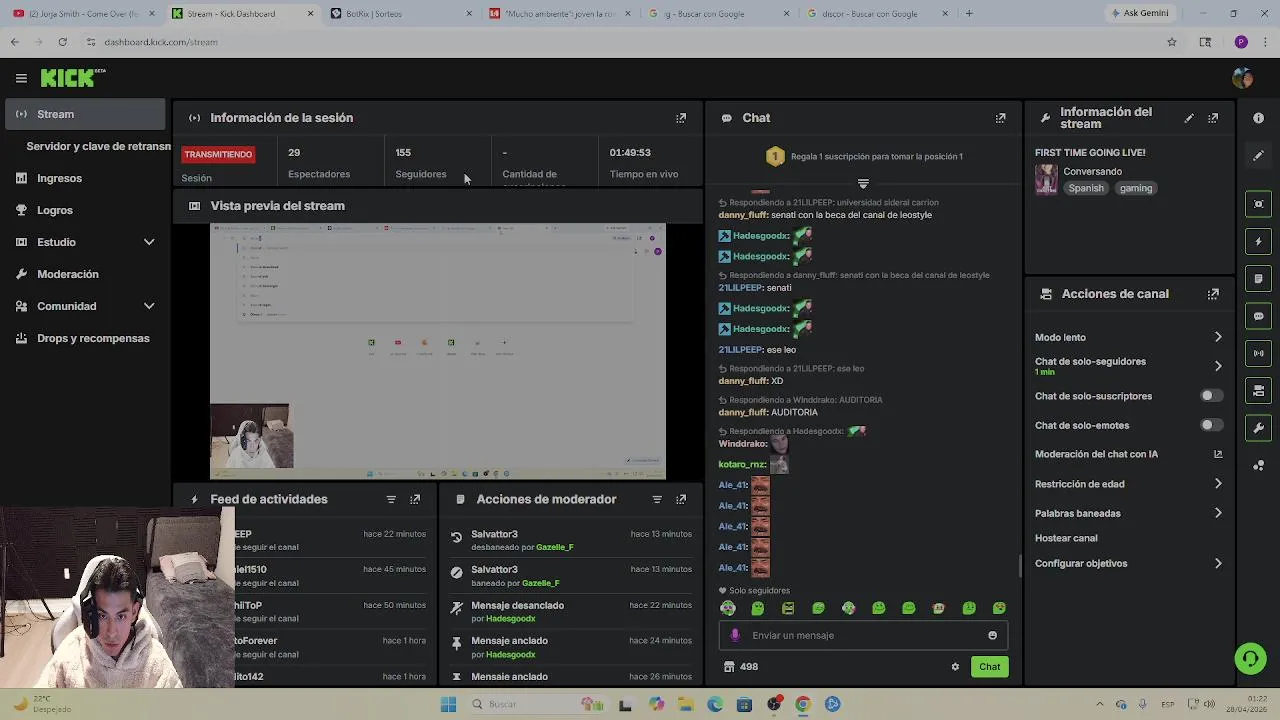Toggle wrench stream info panel button
This screenshot has width=1280, height=720.
pos(1258,428)
